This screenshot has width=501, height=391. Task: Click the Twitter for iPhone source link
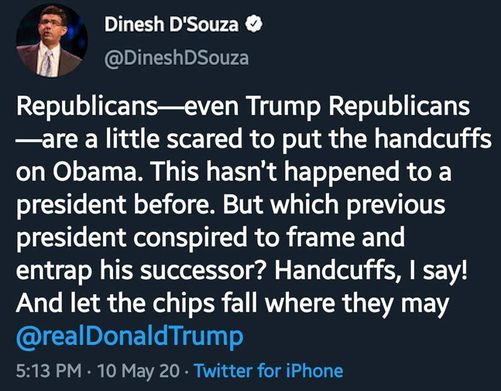tap(269, 370)
